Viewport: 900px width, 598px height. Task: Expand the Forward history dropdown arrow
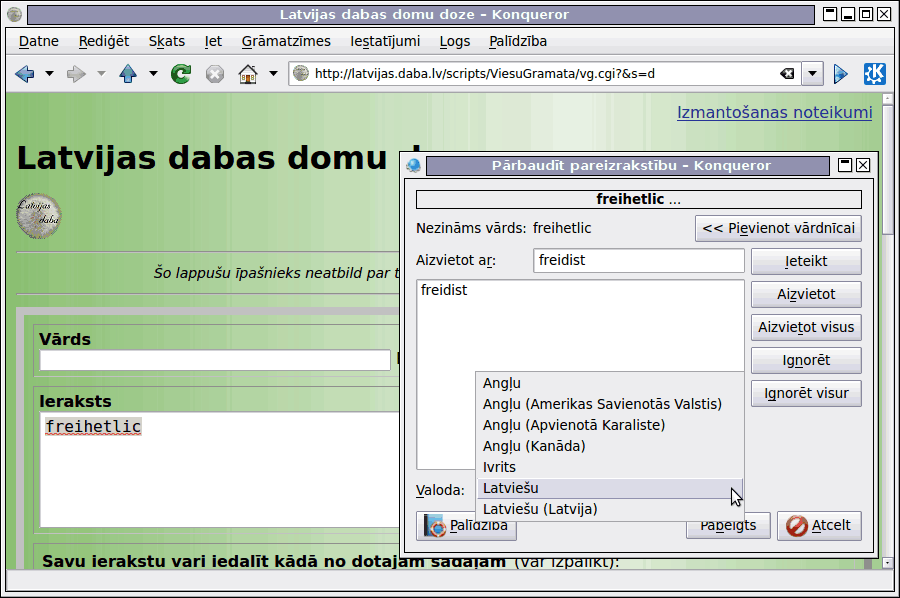101,73
